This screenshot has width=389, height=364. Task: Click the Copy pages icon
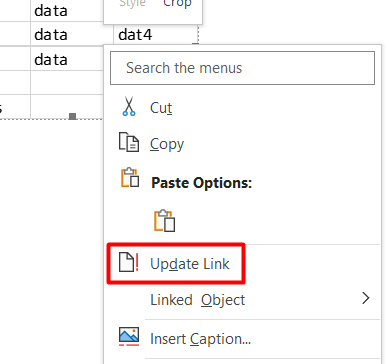(x=129, y=142)
